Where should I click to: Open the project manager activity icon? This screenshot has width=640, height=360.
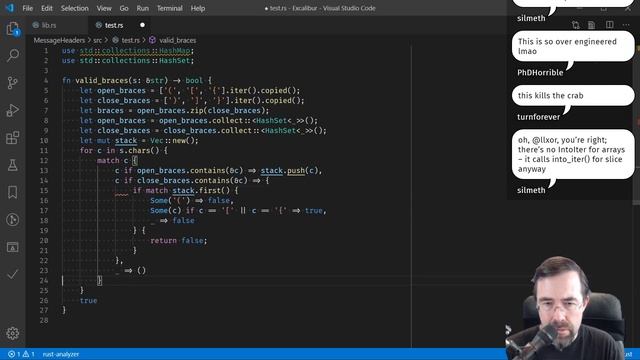coord(13,247)
